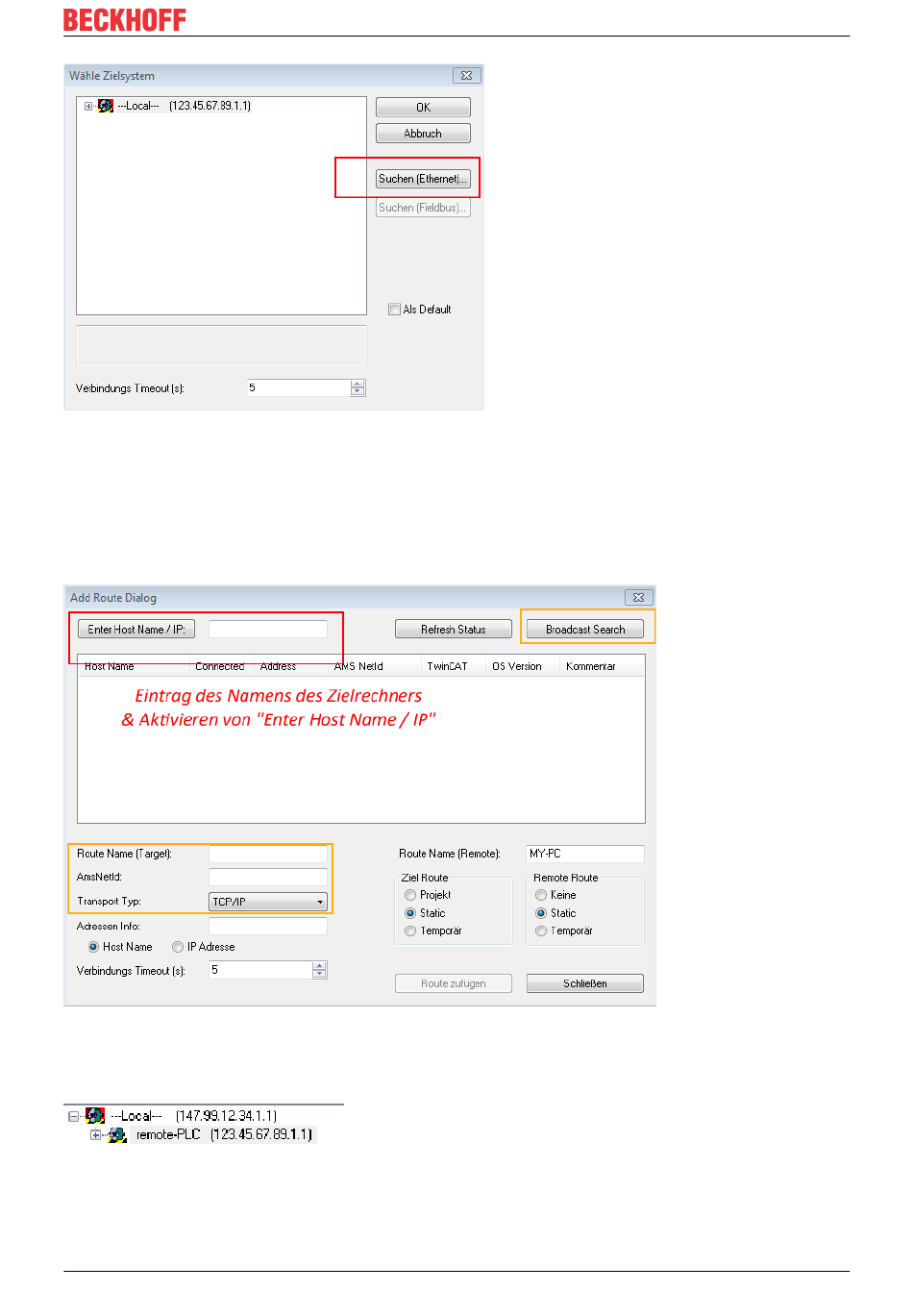The height and width of the screenshot is (1316, 913).
Task: Click the Route zufügen button
Action: pyautogui.click(x=454, y=983)
